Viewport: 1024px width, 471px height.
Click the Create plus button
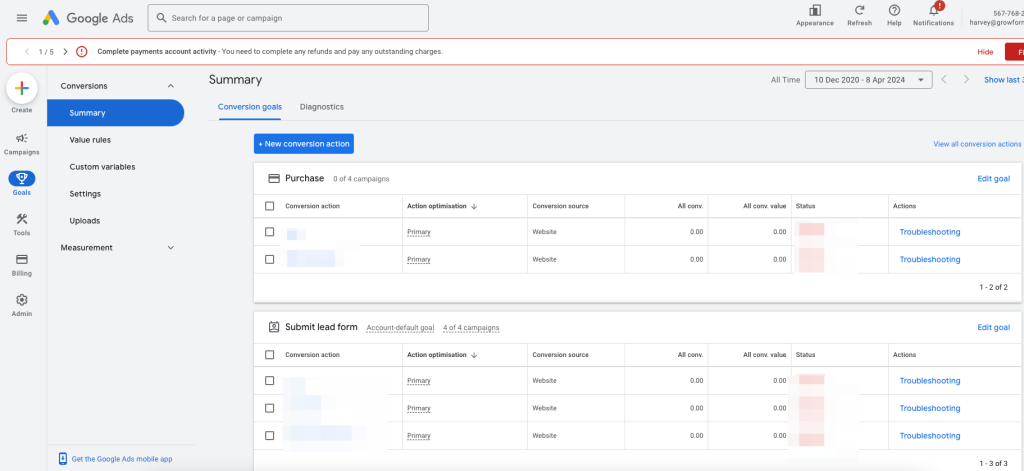(x=22, y=89)
